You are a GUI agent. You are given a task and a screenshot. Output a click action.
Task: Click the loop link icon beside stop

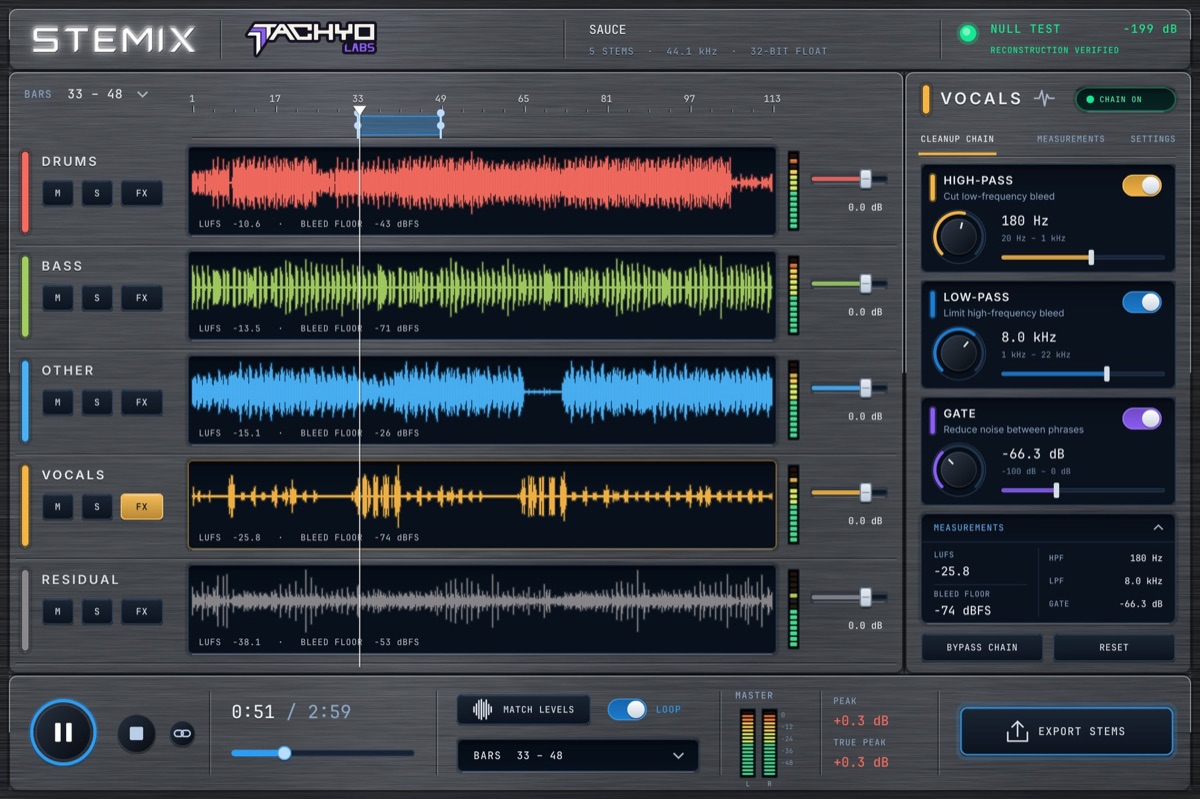tap(182, 733)
